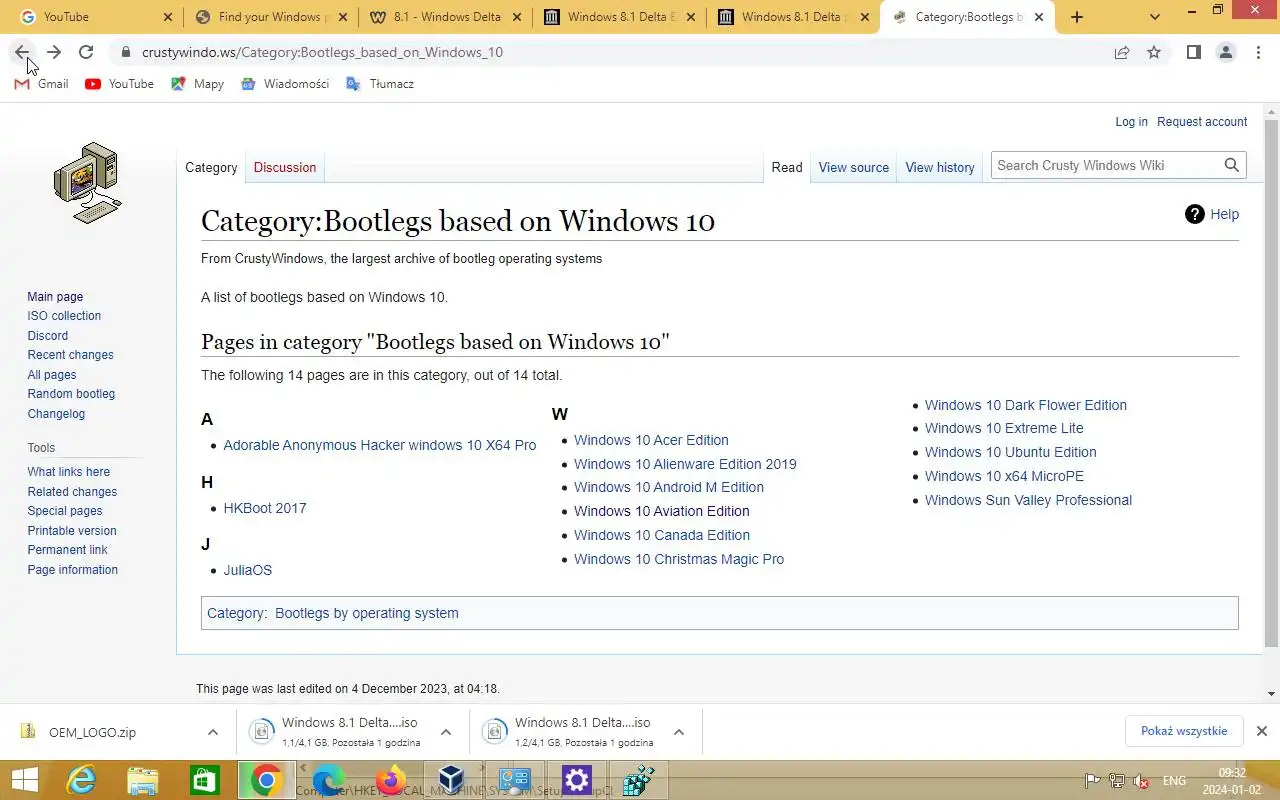Click the Log in link
The height and width of the screenshot is (800, 1280).
tap(1131, 122)
